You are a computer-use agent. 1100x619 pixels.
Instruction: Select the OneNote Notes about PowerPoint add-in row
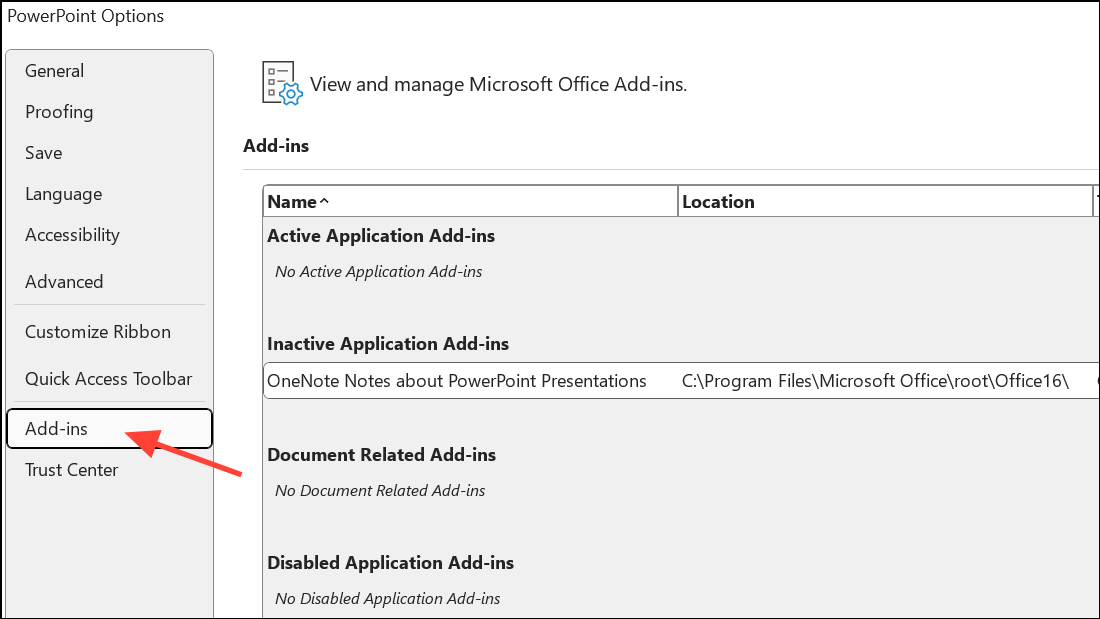[x=455, y=381]
